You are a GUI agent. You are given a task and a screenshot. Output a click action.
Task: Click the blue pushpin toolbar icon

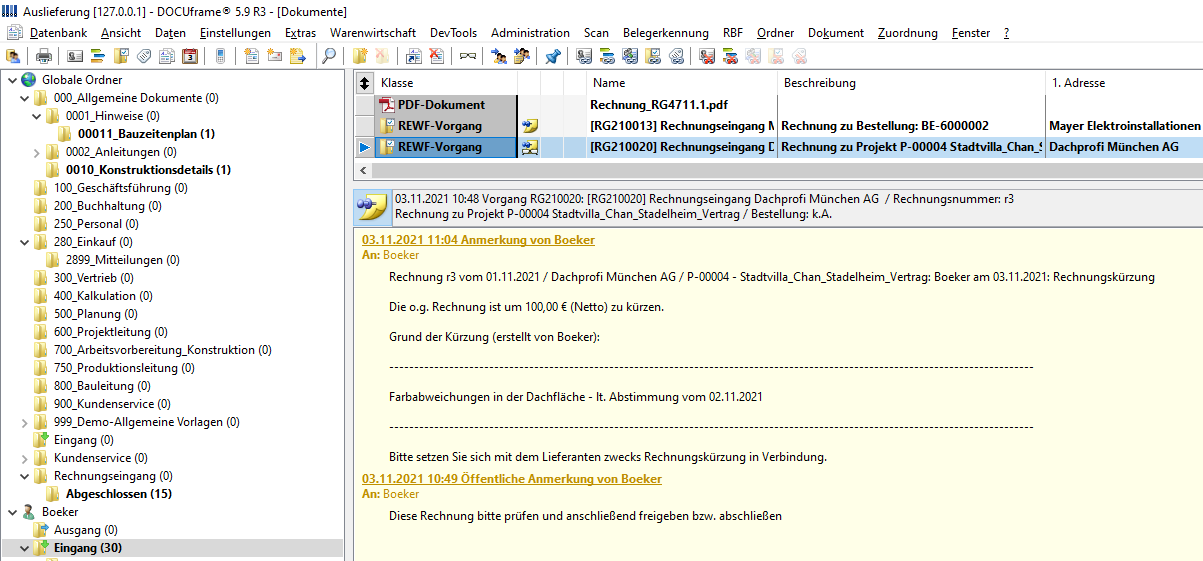[552, 56]
